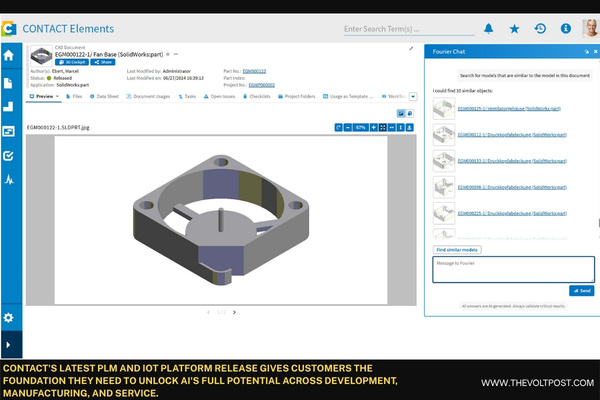Image resolution: width=600 pixels, height=400 pixels.
Task: Open the notifications bell
Action: 489,29
